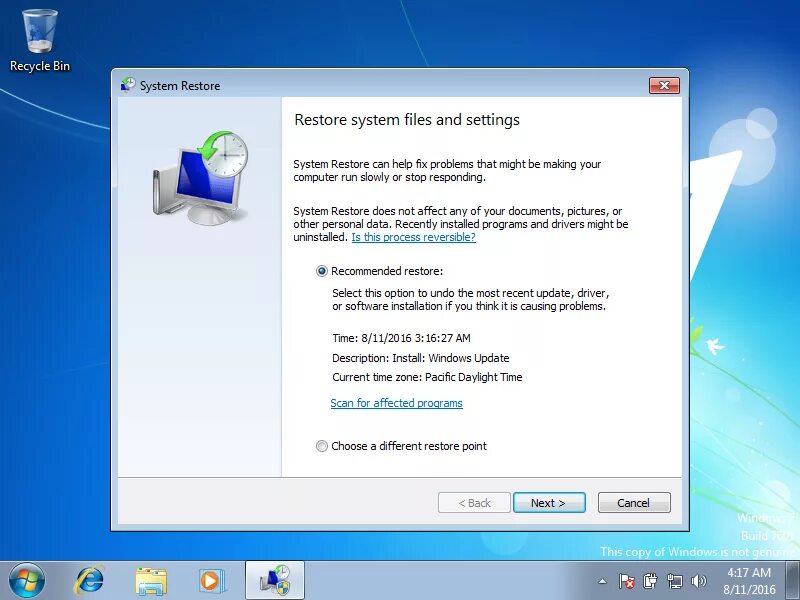Click 'Description: Install: Windows Update' text
Screen dimensions: 800x600
tap(420, 358)
